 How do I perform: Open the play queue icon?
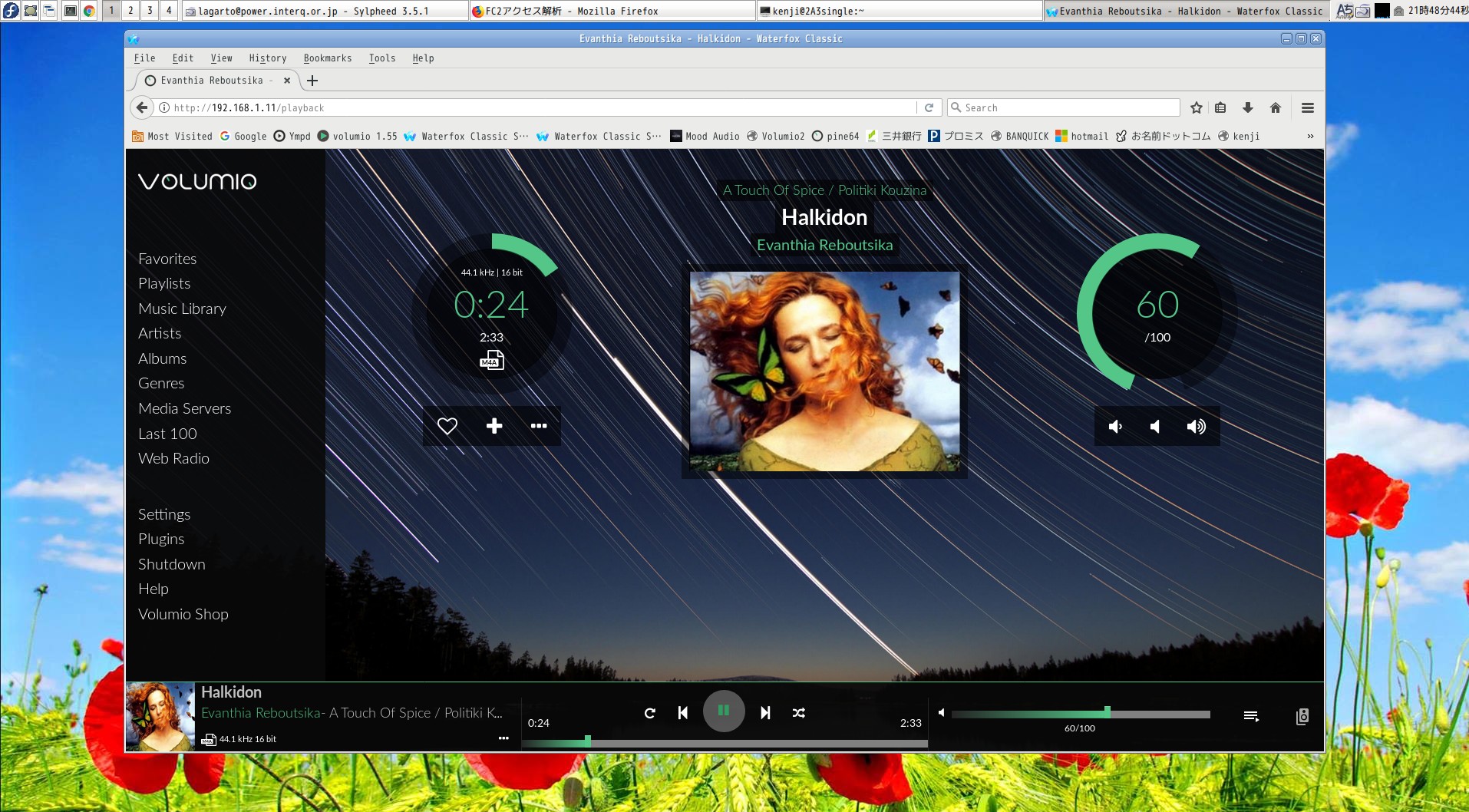1251,716
